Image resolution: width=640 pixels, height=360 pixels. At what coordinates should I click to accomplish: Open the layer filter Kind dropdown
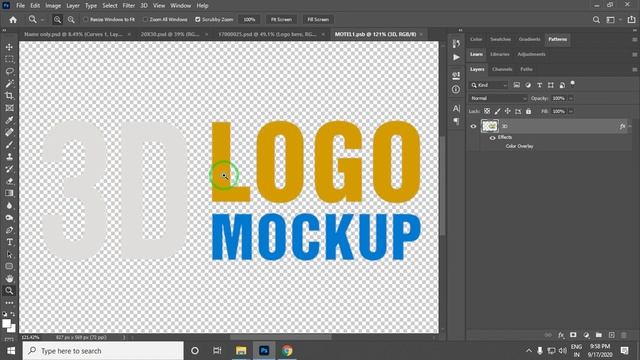(489, 85)
